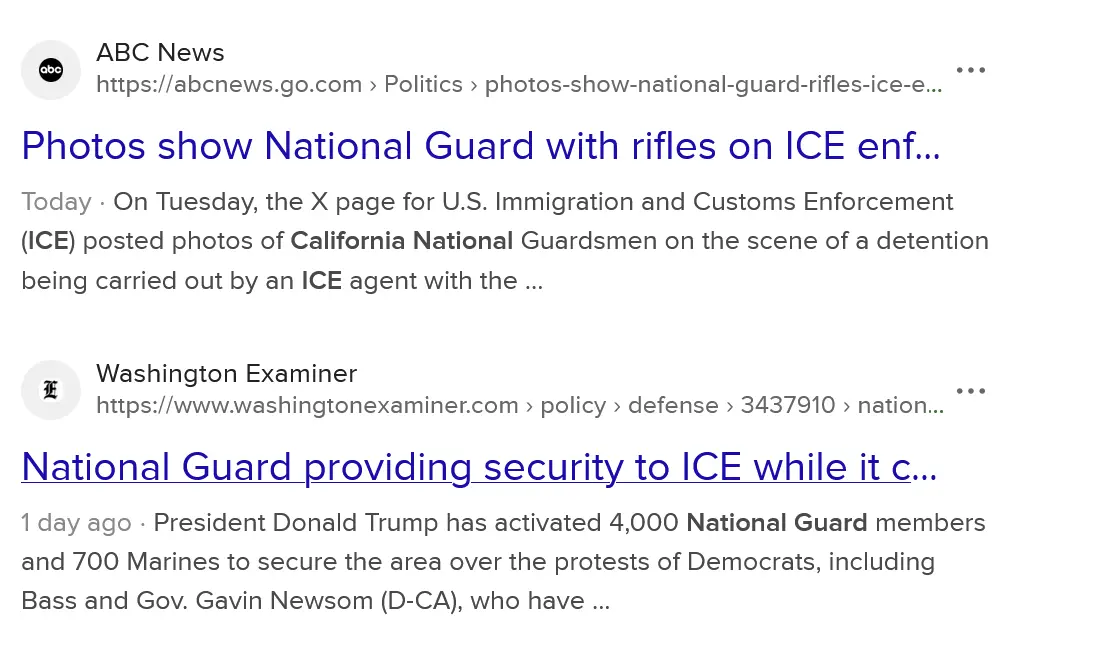1096x658 pixels.
Task: Click the Washington Examiner site name
Action: (226, 374)
